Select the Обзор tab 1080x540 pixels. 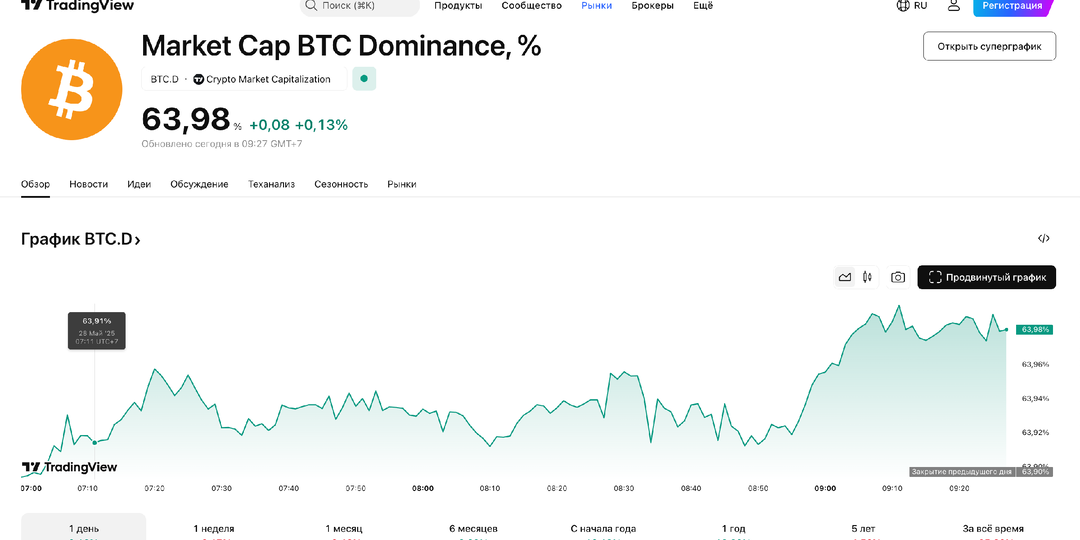click(35, 184)
